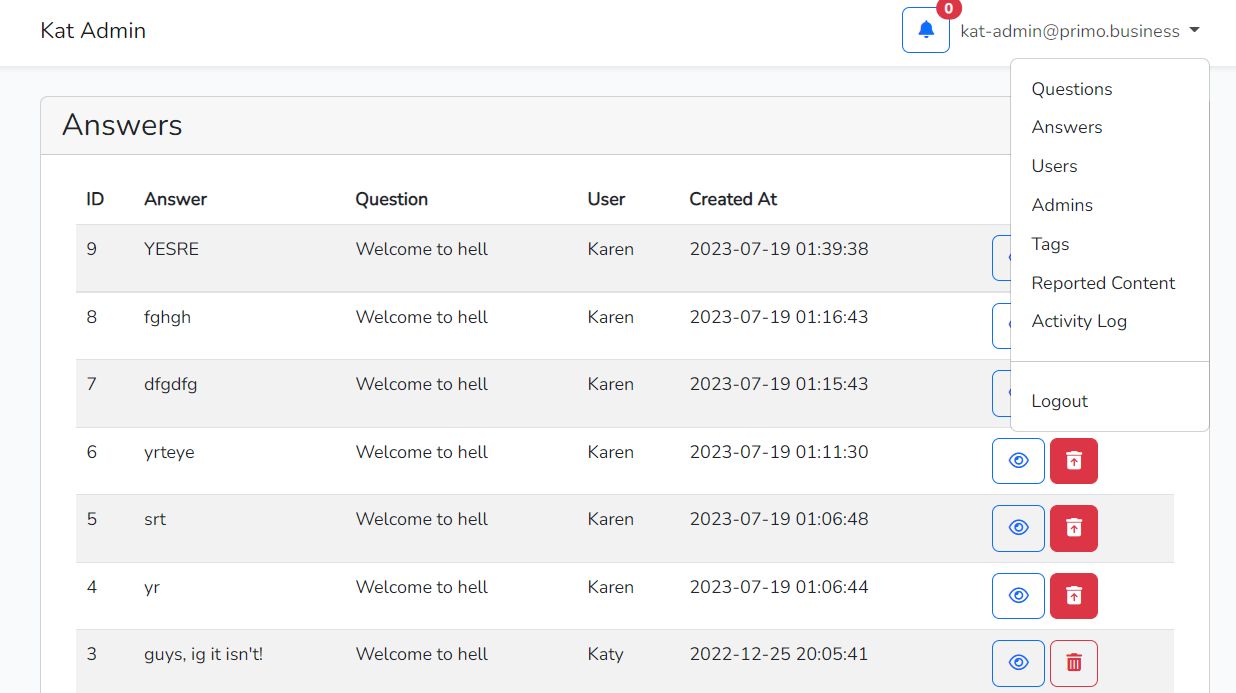
Task: Open Answers in the dropdown menu
Action: (1067, 127)
